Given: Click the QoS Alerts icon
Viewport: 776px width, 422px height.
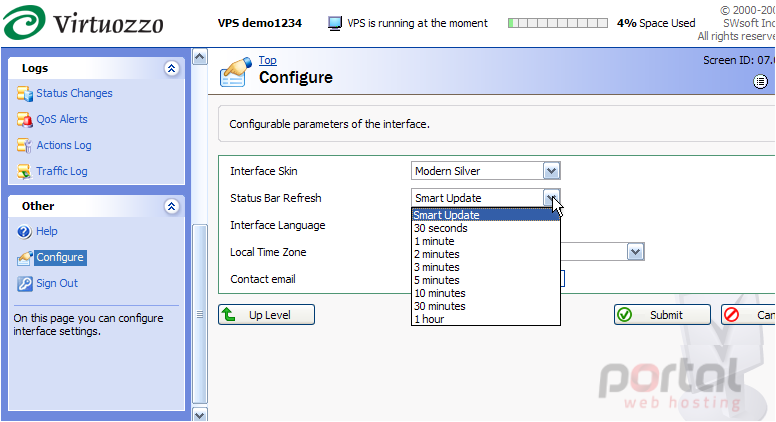Looking at the screenshot, I should click(x=24, y=119).
